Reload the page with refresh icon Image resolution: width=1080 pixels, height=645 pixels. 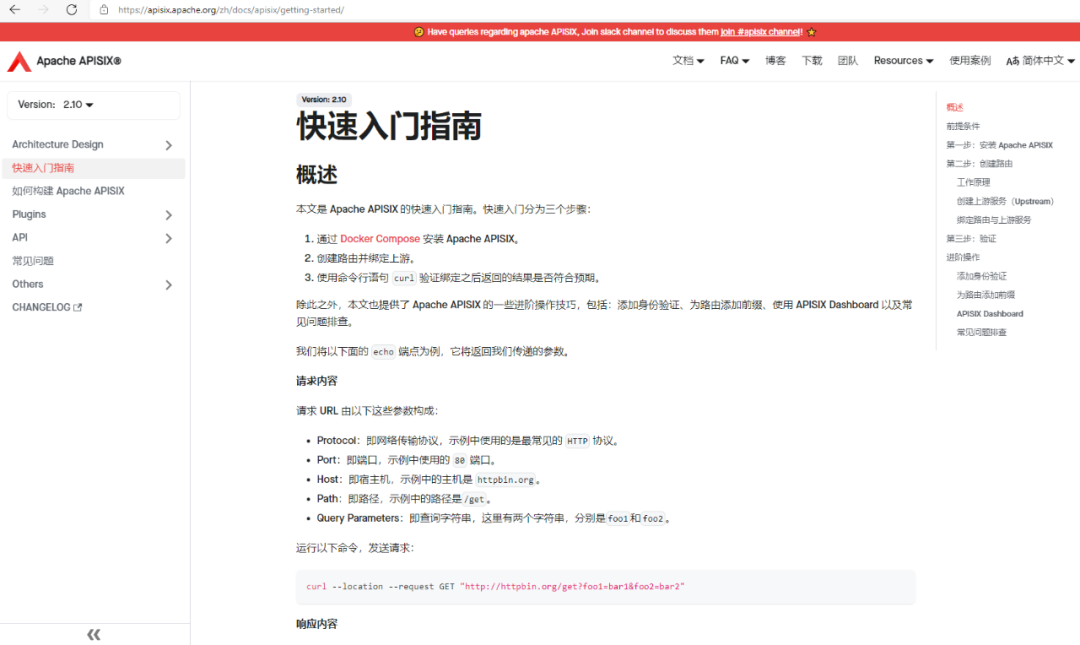(72, 10)
